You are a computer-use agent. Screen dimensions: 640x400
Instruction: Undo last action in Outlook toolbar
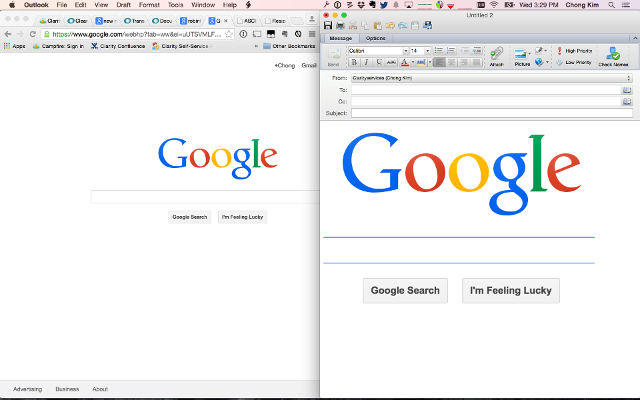[x=390, y=25]
